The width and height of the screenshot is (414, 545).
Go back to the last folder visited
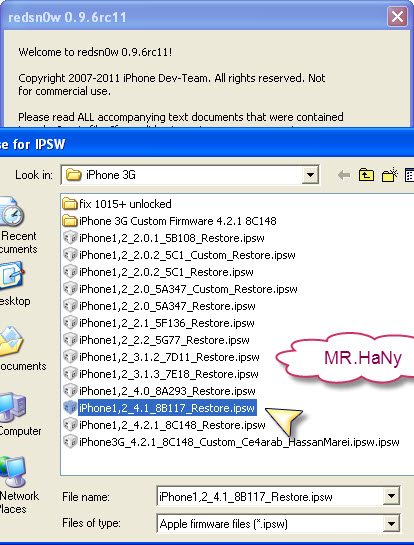pyautogui.click(x=344, y=175)
